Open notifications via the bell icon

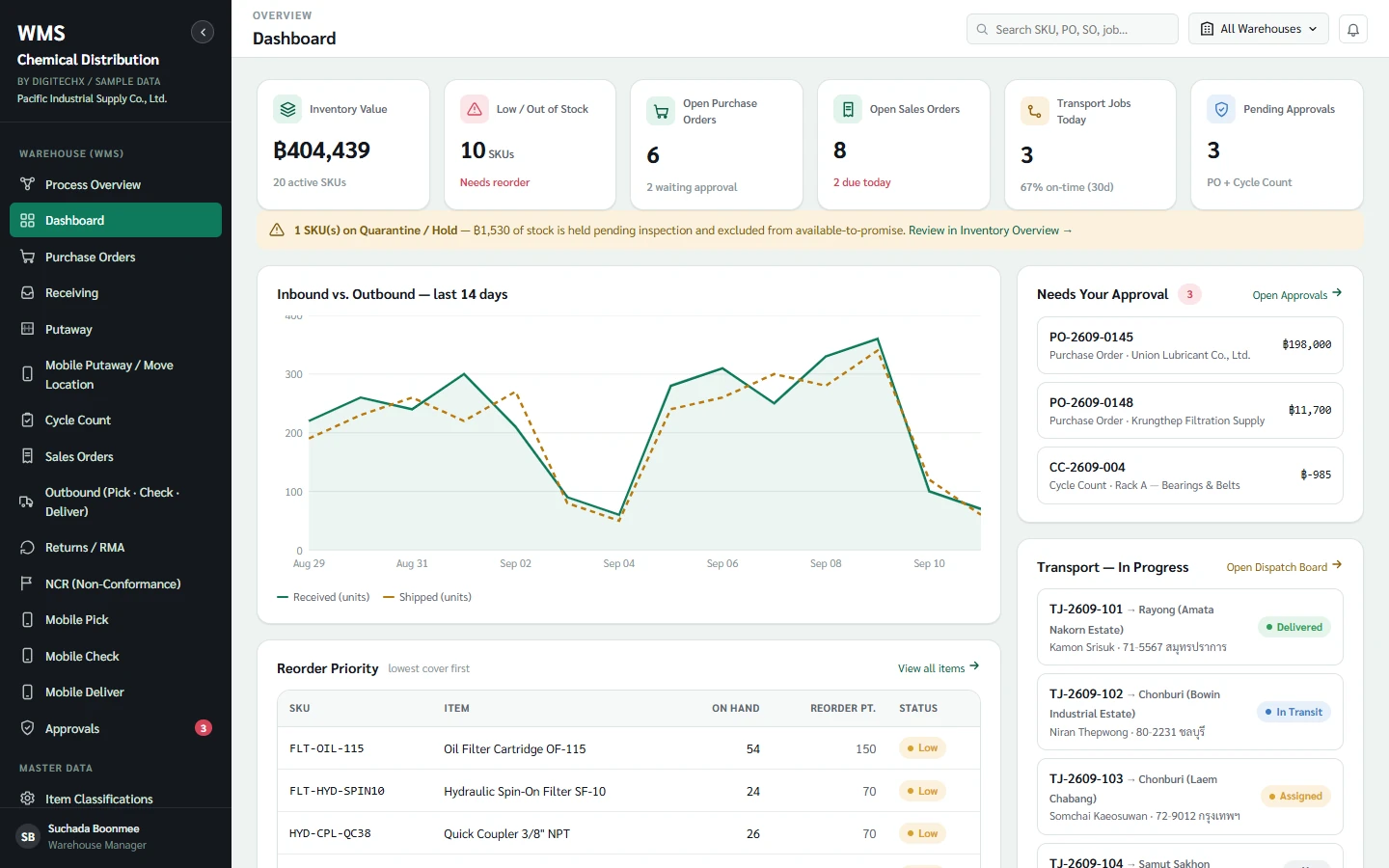pyautogui.click(x=1353, y=29)
